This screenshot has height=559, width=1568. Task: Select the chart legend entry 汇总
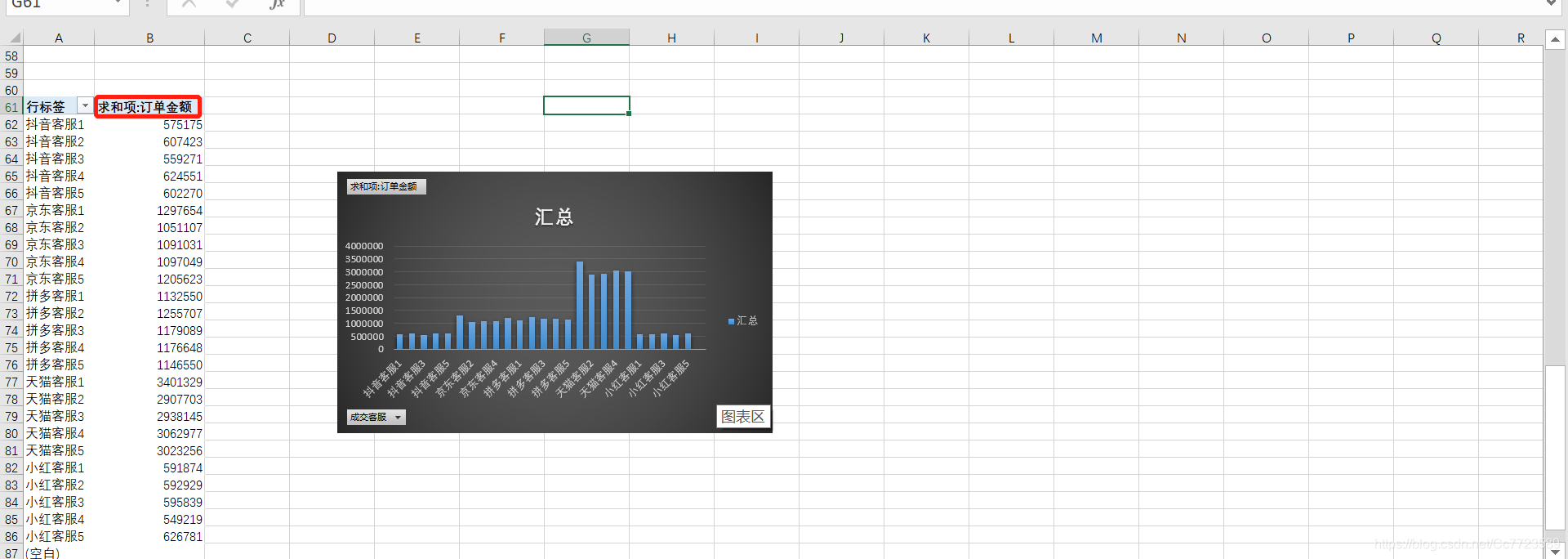click(743, 320)
